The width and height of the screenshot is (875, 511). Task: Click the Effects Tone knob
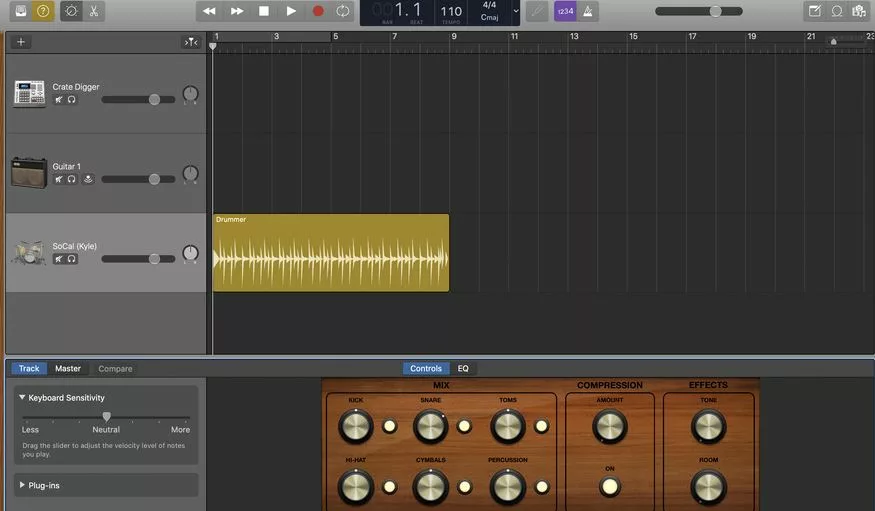click(x=709, y=427)
